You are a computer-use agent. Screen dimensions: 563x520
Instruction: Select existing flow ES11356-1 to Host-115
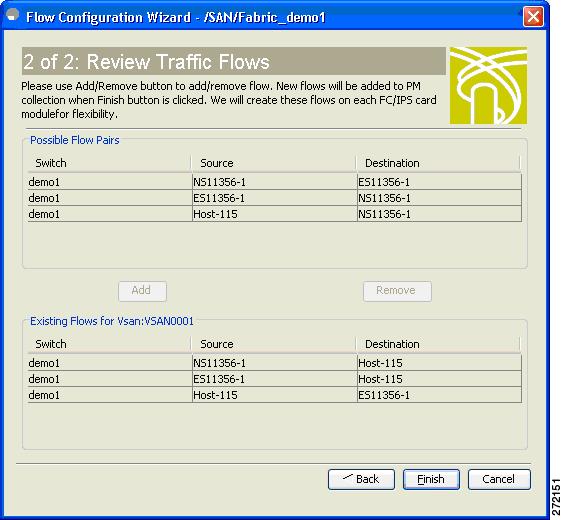point(275,379)
